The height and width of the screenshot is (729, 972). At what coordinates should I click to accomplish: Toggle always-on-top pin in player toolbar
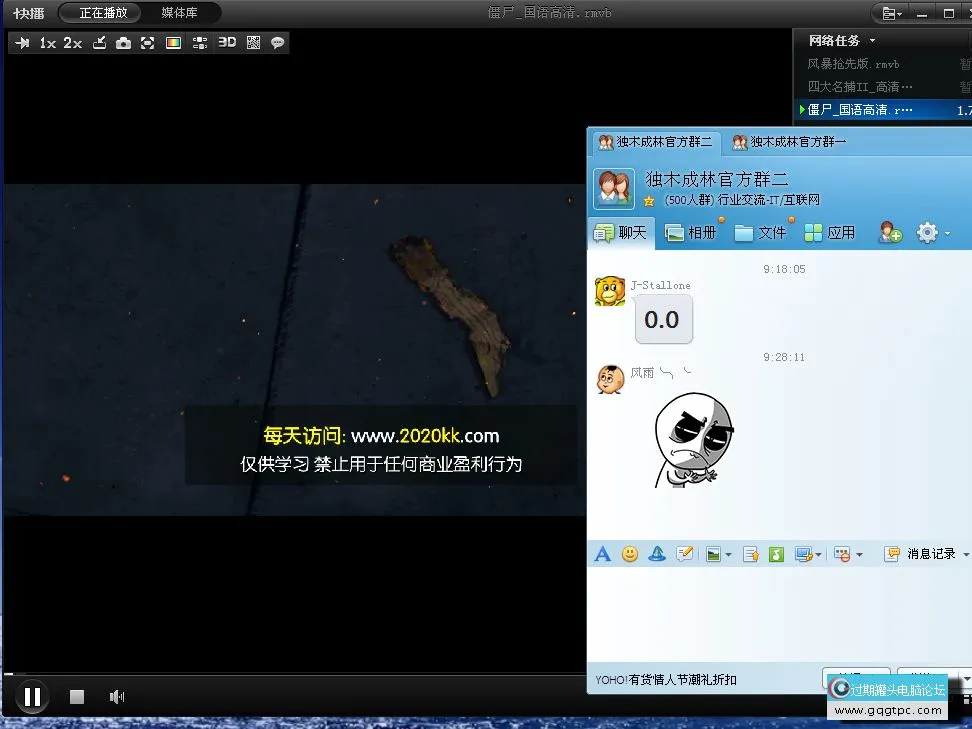point(22,42)
